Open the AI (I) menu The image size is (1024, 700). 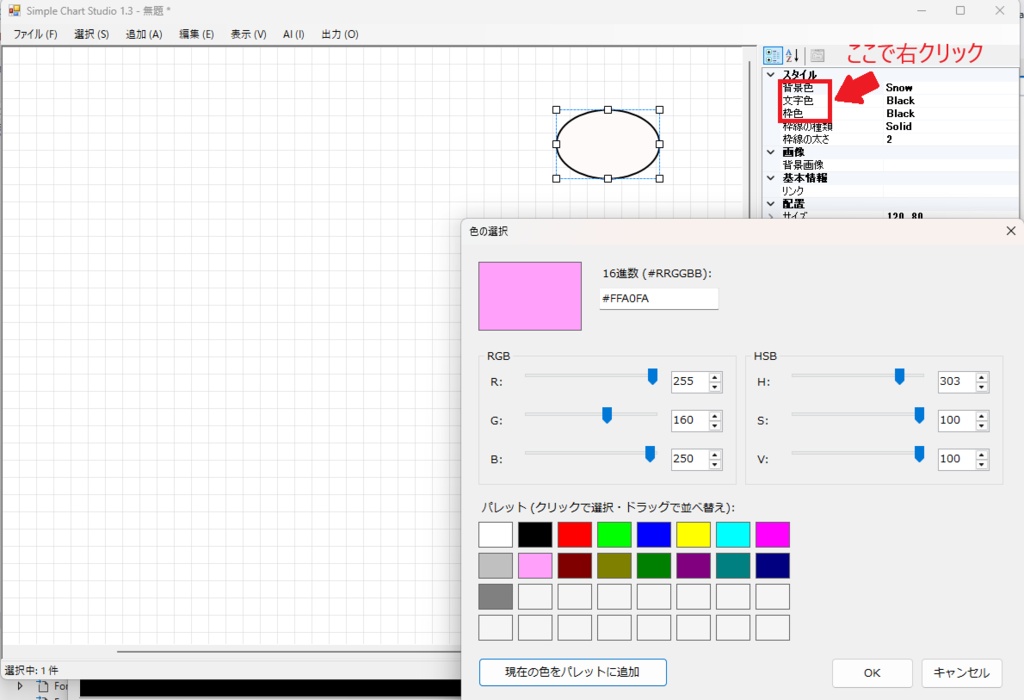[293, 34]
